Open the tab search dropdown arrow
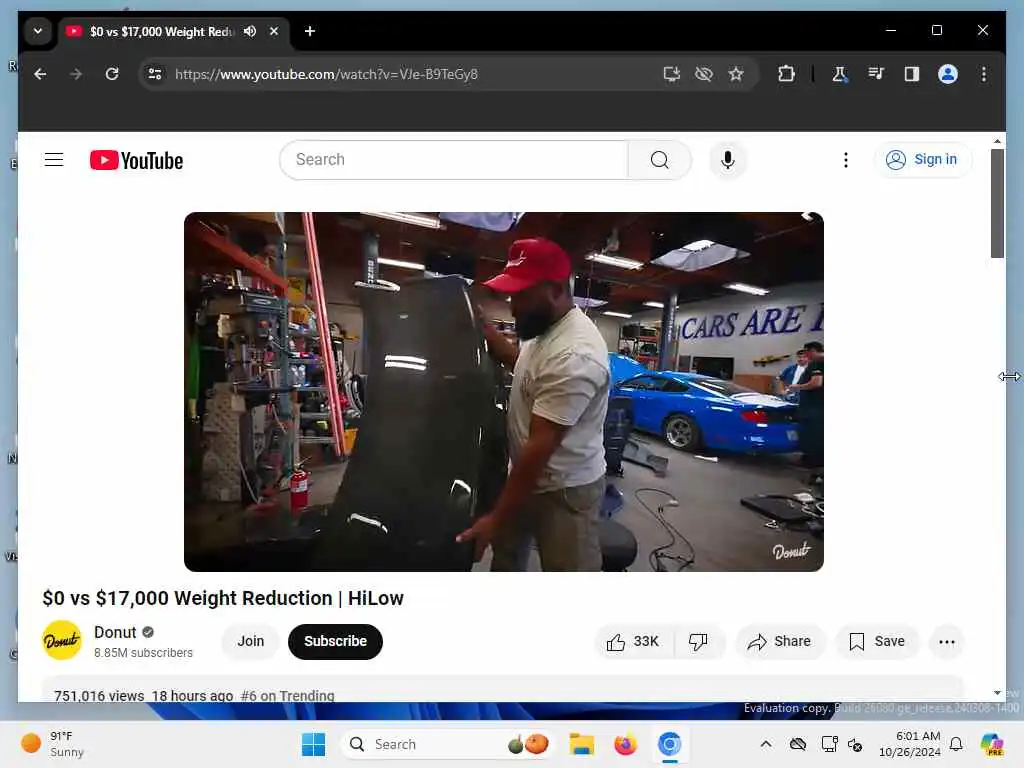1024x768 pixels. (38, 31)
